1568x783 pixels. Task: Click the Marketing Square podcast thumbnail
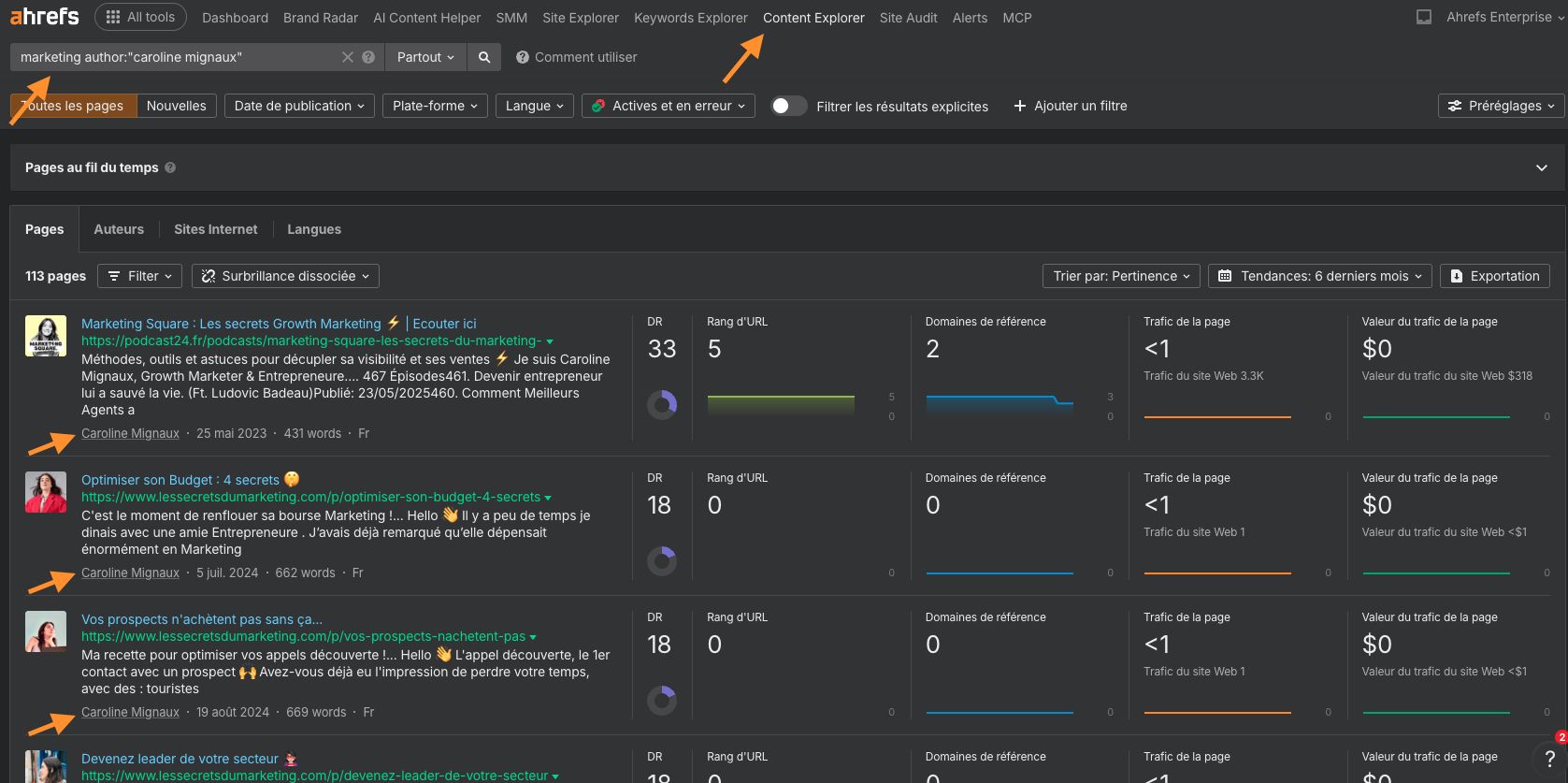(46, 336)
